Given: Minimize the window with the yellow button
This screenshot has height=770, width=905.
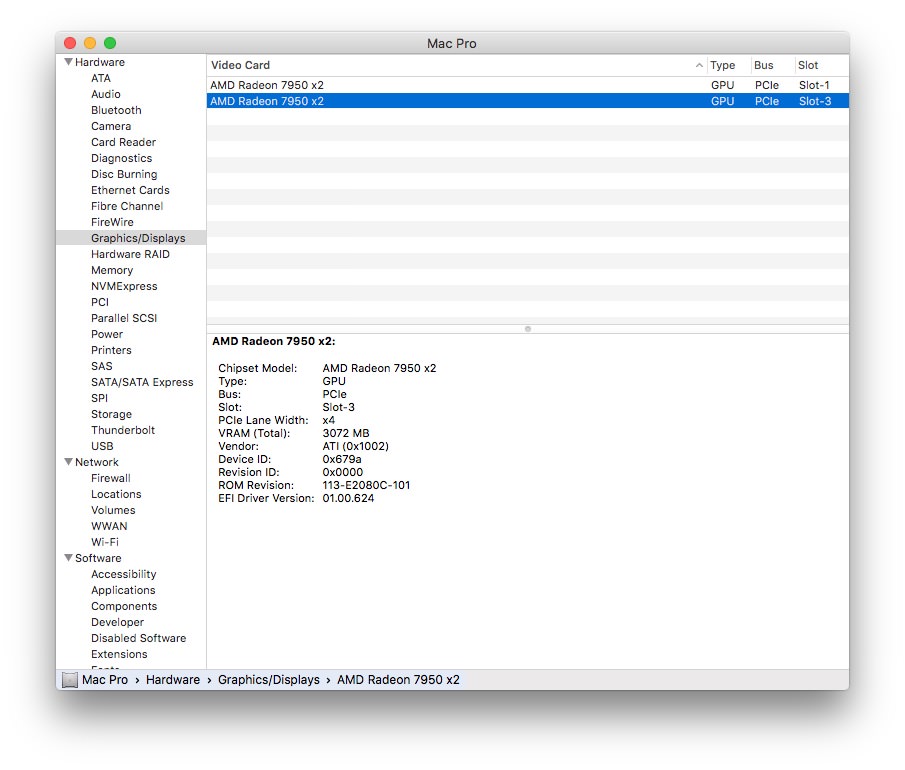Looking at the screenshot, I should click(x=90, y=43).
